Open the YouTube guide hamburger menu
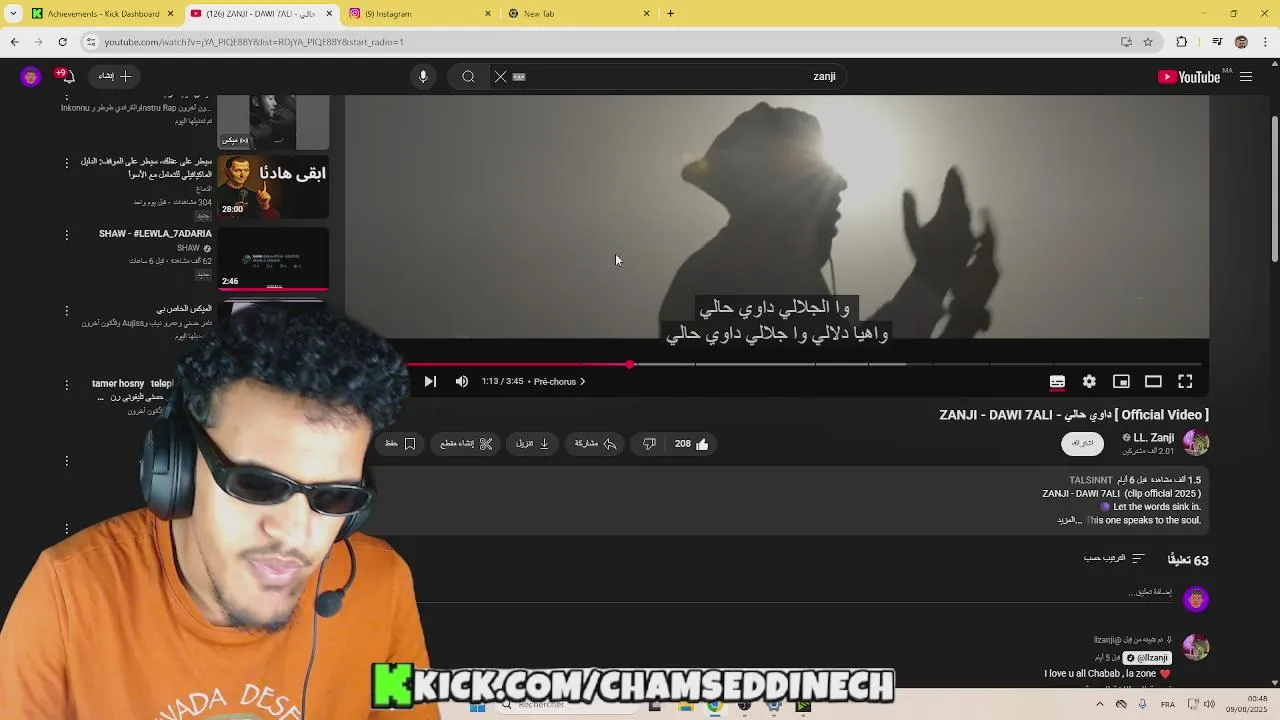 point(1246,77)
